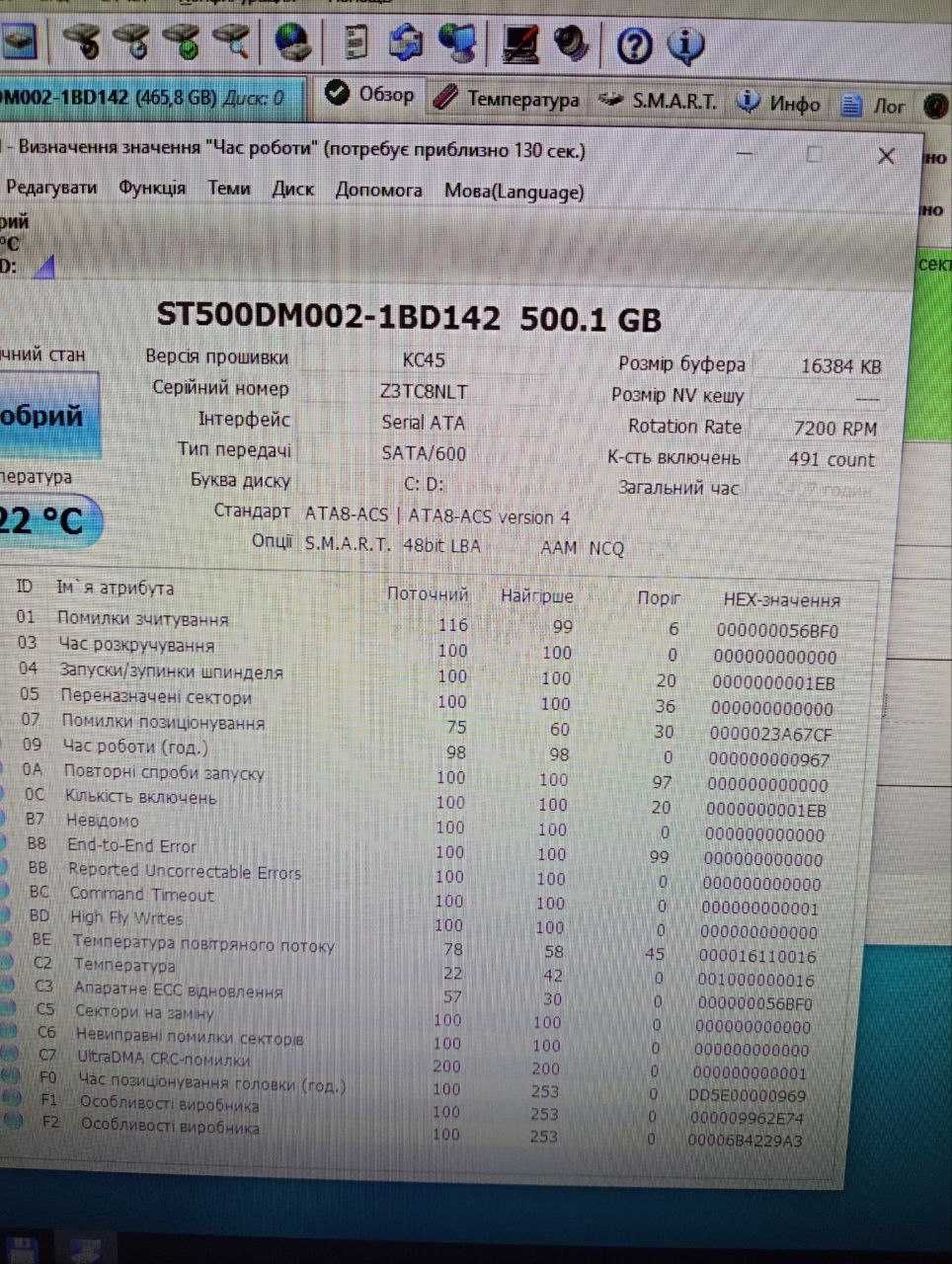Open the Допомога menu
952x1264 pixels.
[379, 190]
